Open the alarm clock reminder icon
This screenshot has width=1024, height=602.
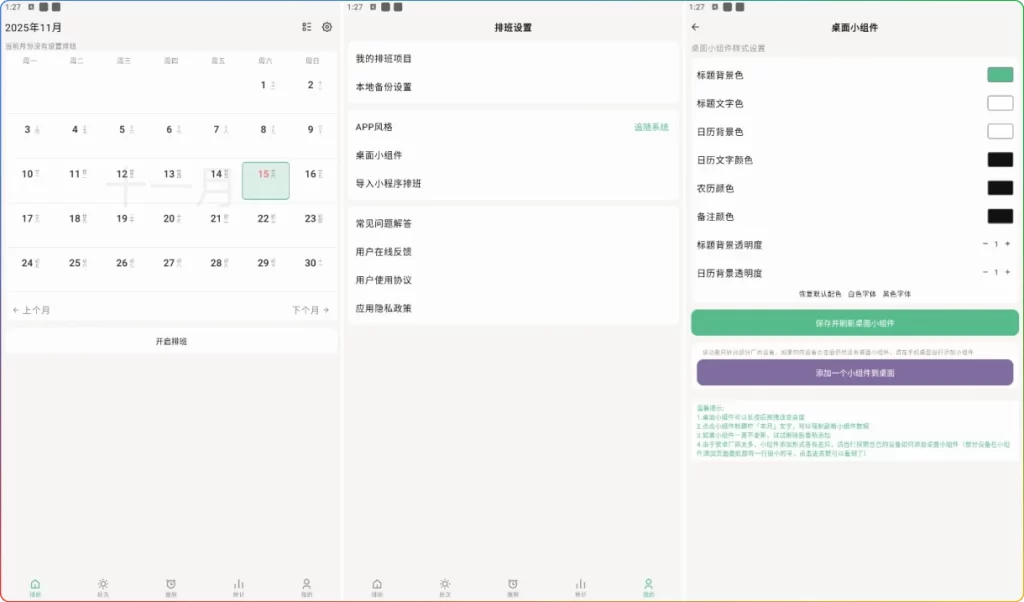[x=170, y=583]
